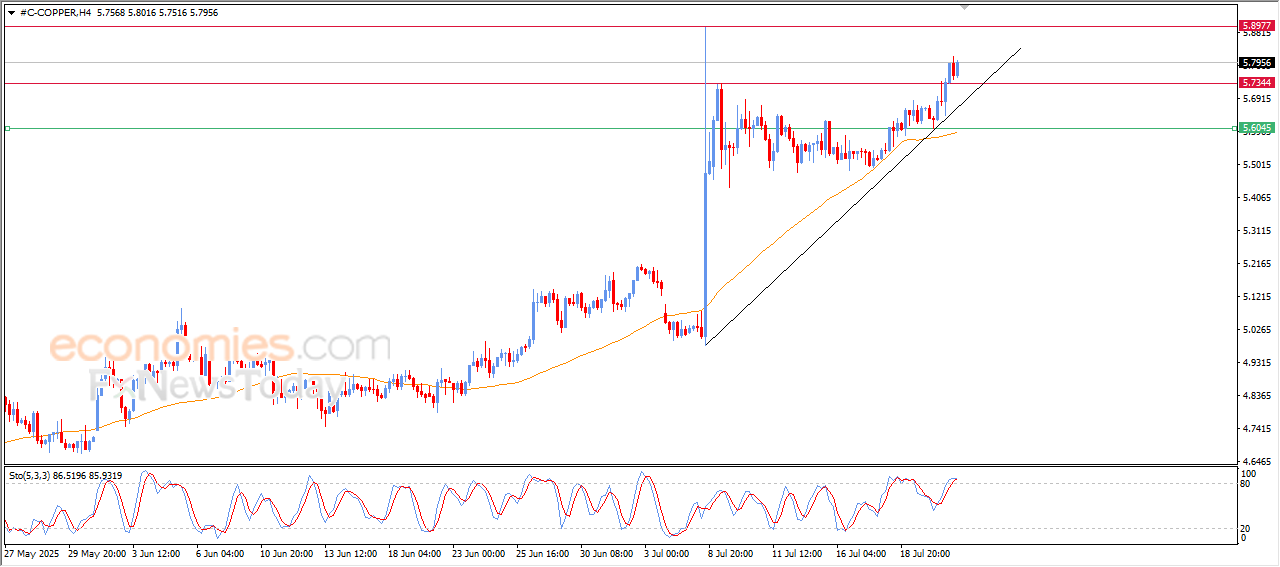The height and width of the screenshot is (567, 1280).
Task: Click the stochastic scale value 20
Action: pyautogui.click(x=1246, y=528)
